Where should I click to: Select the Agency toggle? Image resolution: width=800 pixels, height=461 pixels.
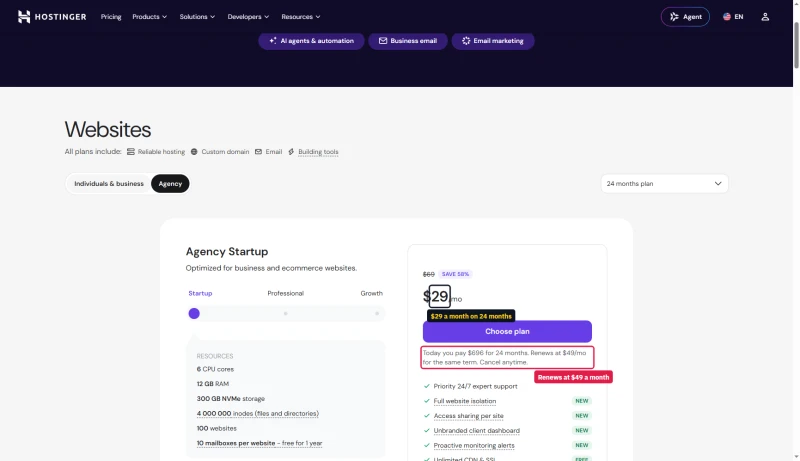coord(170,184)
